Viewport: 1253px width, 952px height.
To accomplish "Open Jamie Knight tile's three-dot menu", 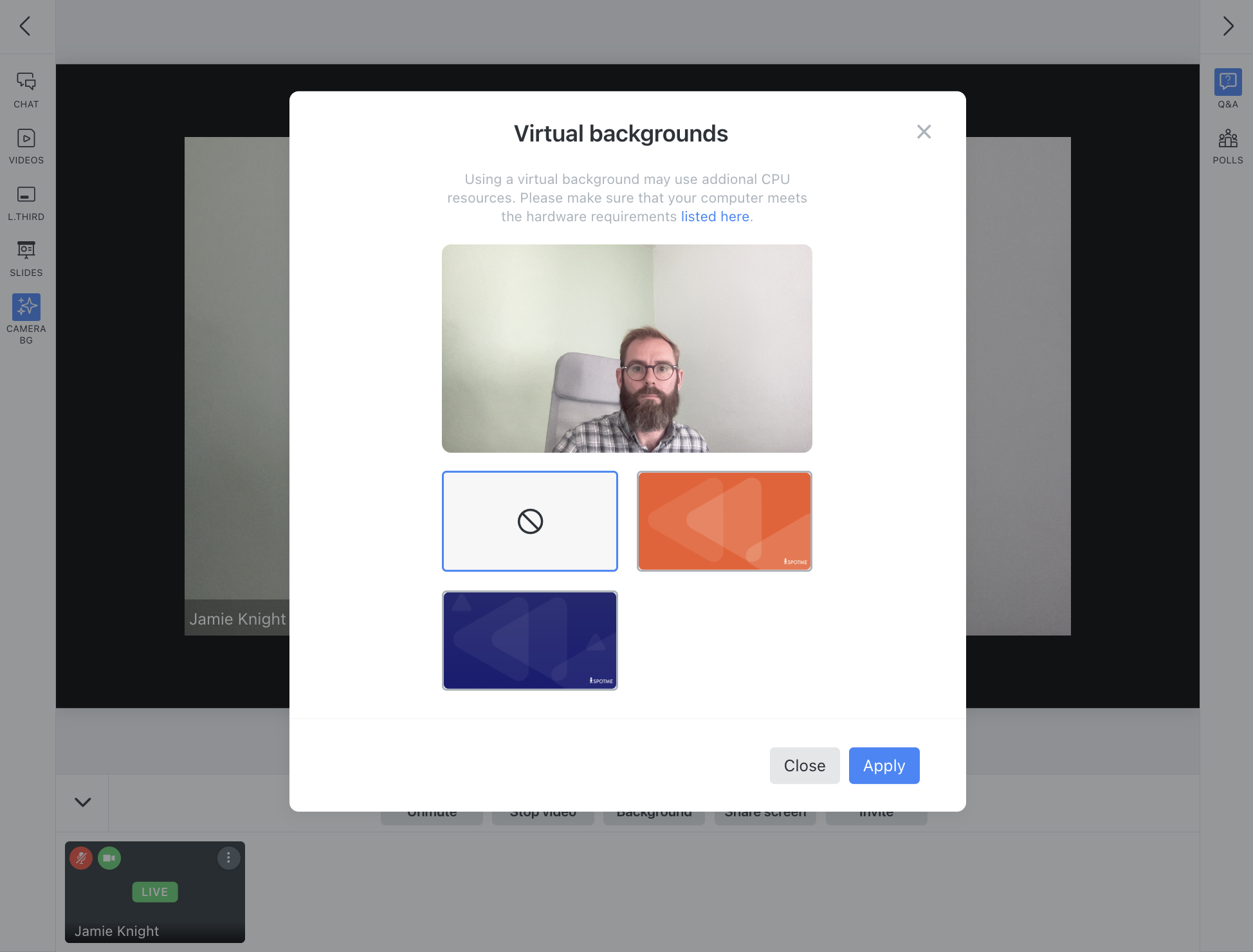I will (x=228, y=858).
